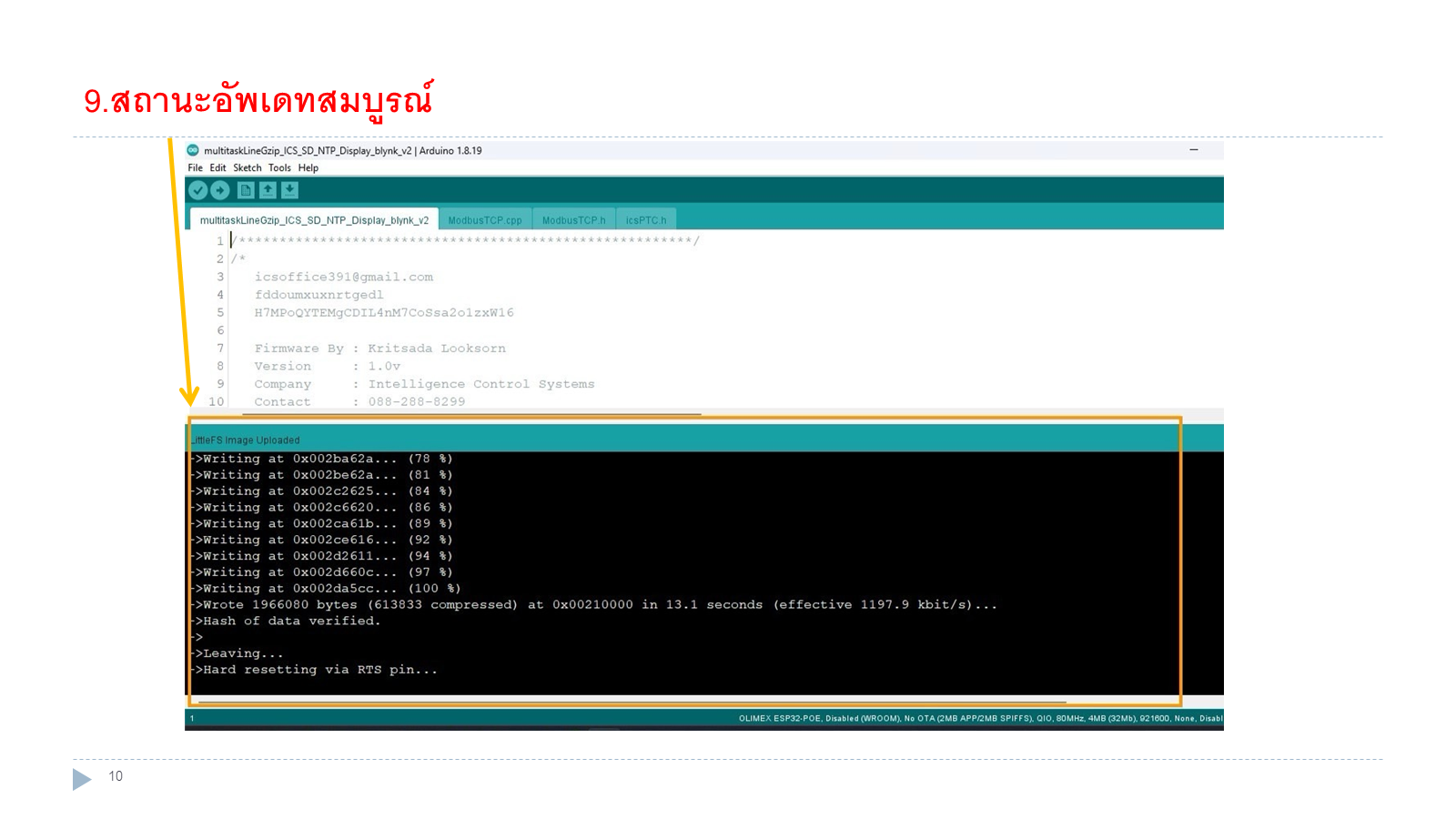Minimize the Arduino window
The height and width of the screenshot is (819, 1456).
click(x=1194, y=150)
